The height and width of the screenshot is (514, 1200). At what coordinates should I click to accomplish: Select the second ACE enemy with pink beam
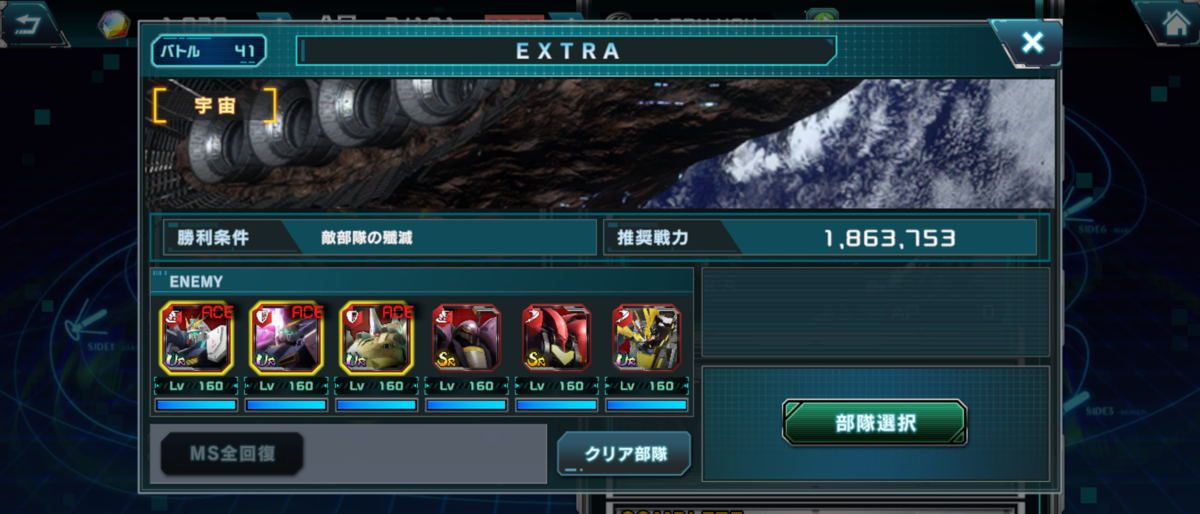coord(287,338)
